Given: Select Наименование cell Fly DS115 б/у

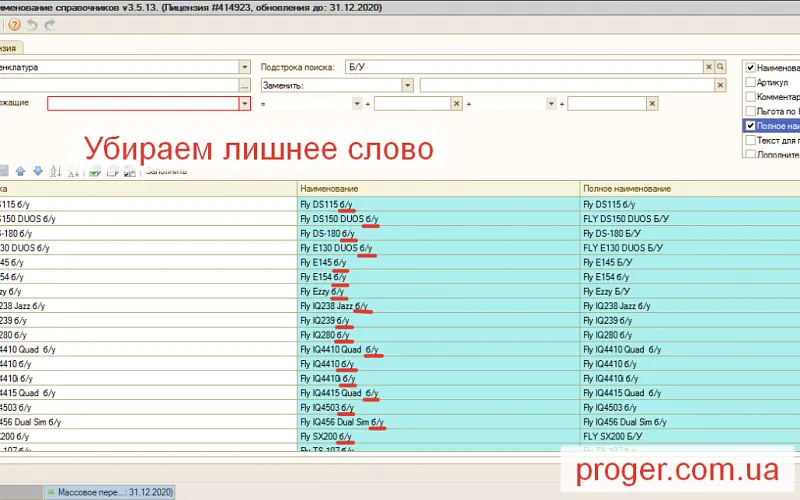Looking at the screenshot, I should pyautogui.click(x=438, y=204).
